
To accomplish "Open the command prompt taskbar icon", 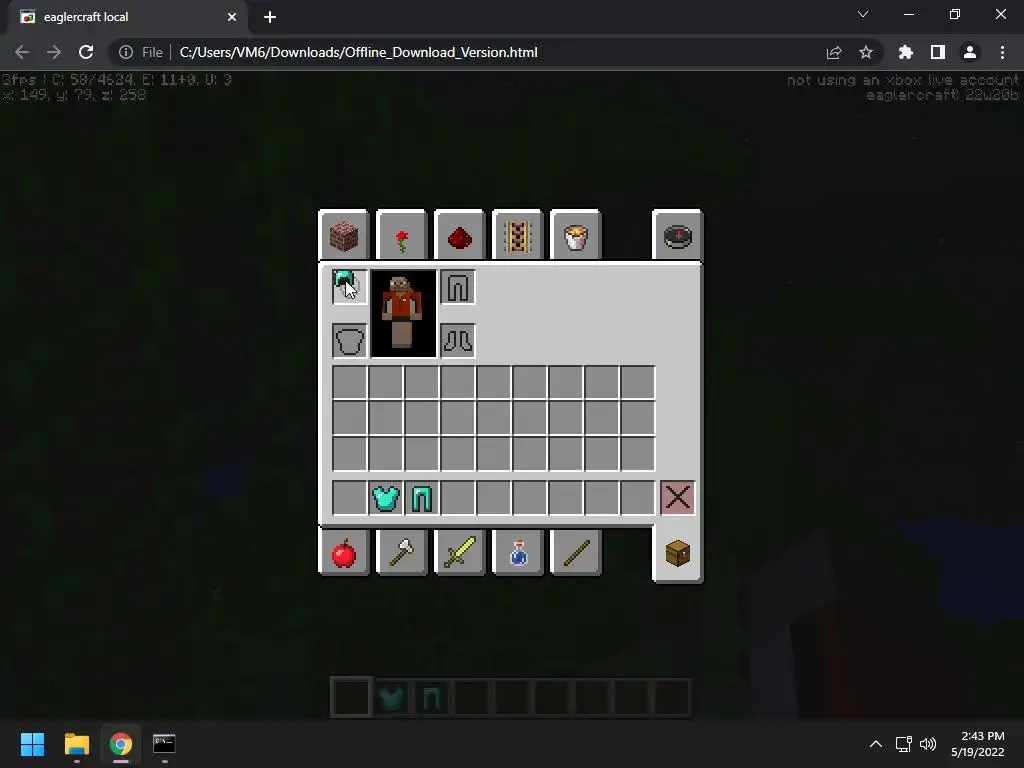I will pos(164,744).
